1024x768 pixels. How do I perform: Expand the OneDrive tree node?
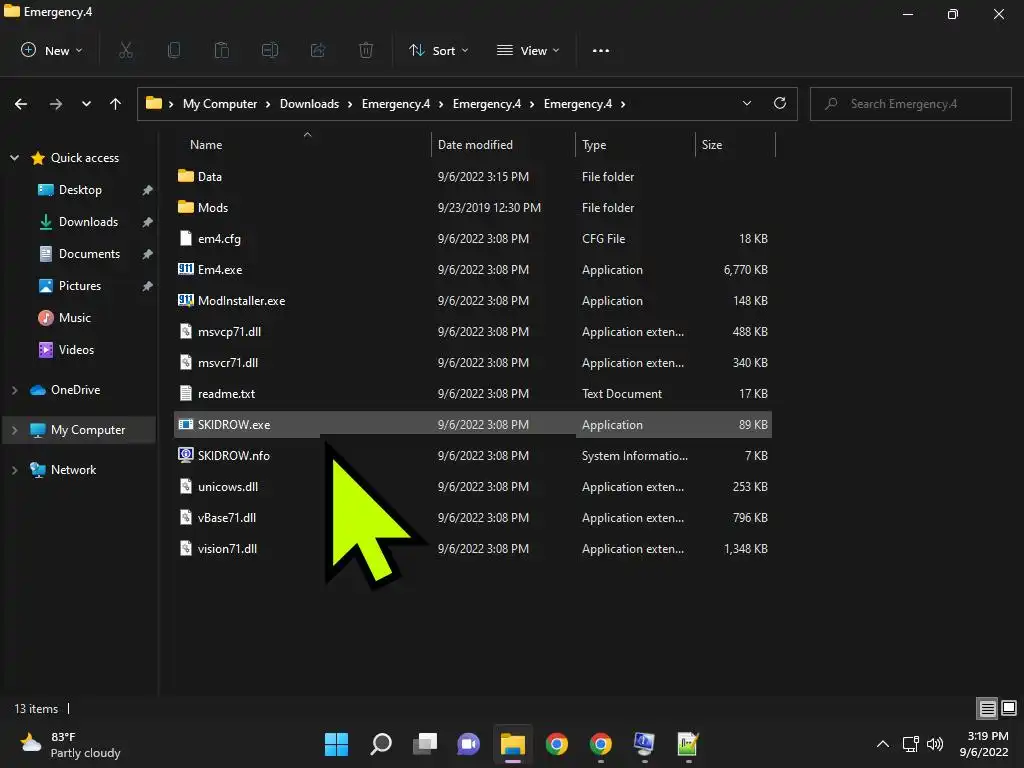click(x=14, y=390)
